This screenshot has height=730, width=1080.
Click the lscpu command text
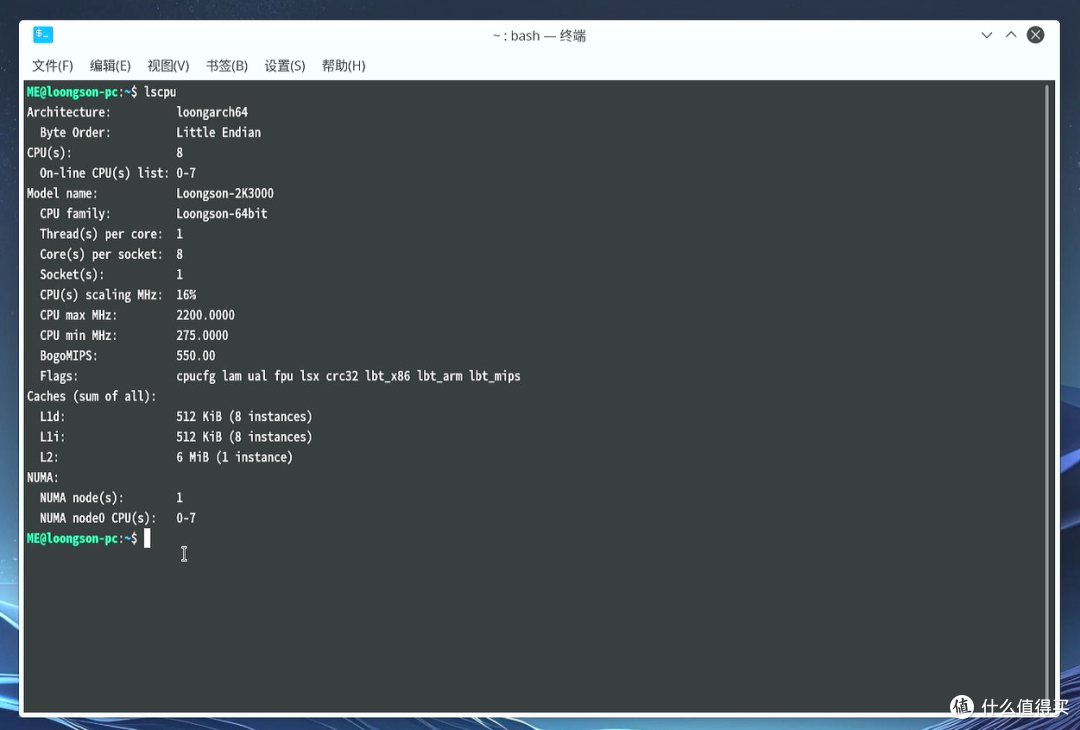(160, 92)
